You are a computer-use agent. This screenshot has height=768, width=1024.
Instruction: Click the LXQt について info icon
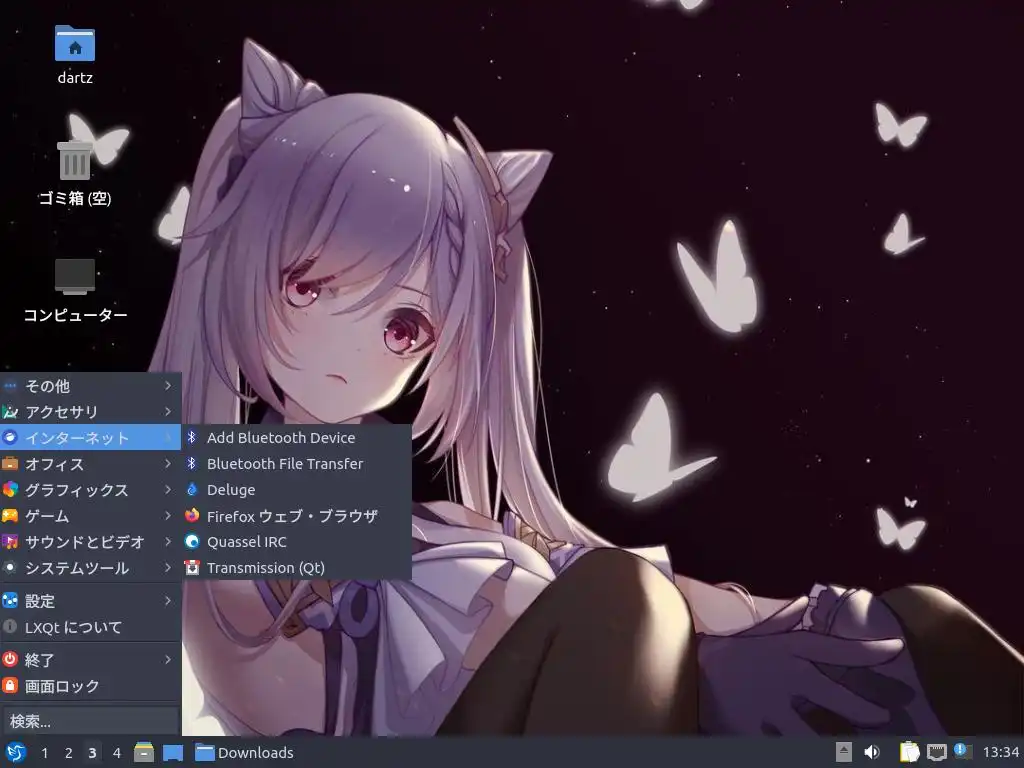click(x=10, y=626)
